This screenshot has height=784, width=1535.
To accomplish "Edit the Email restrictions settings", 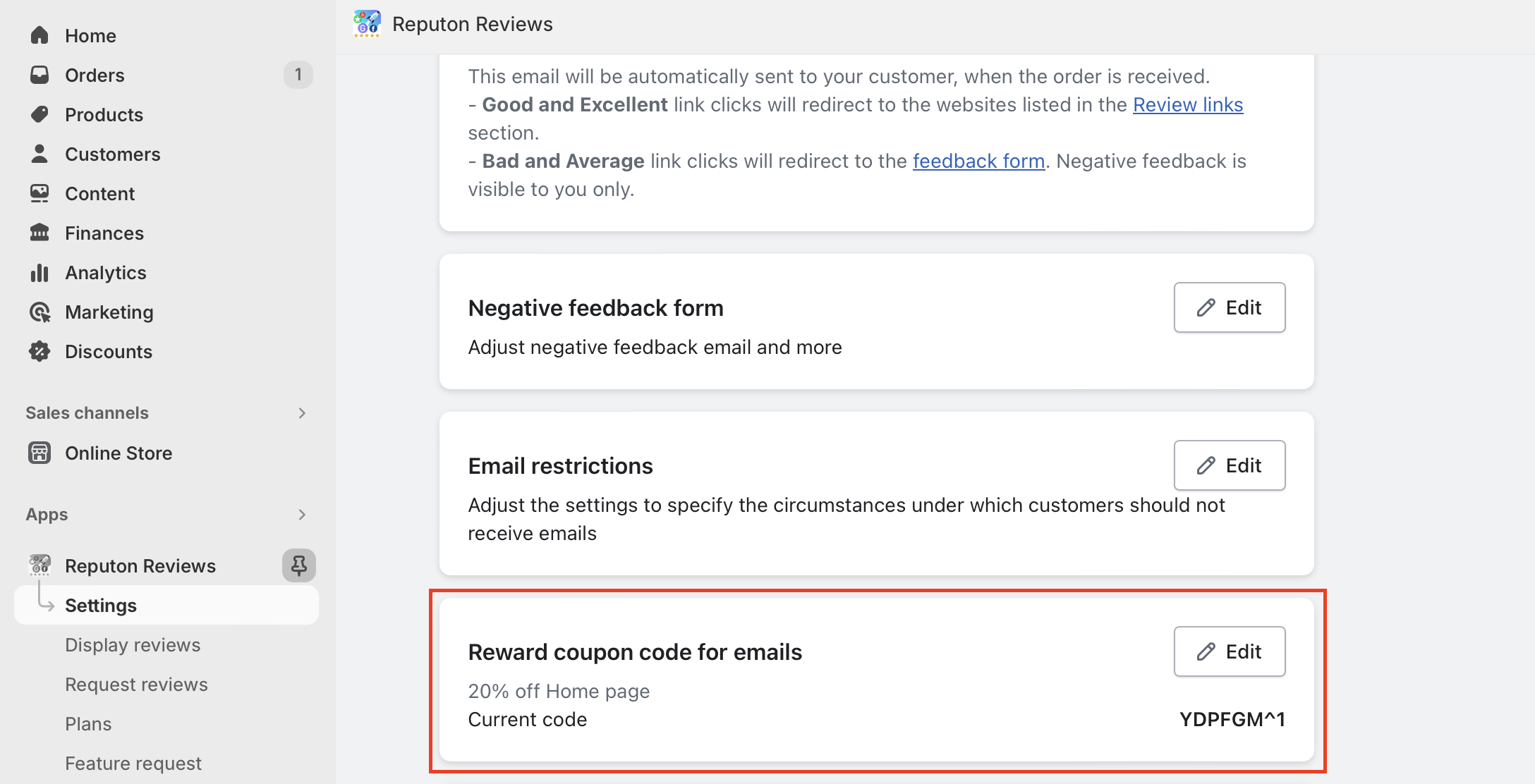I will coord(1229,465).
